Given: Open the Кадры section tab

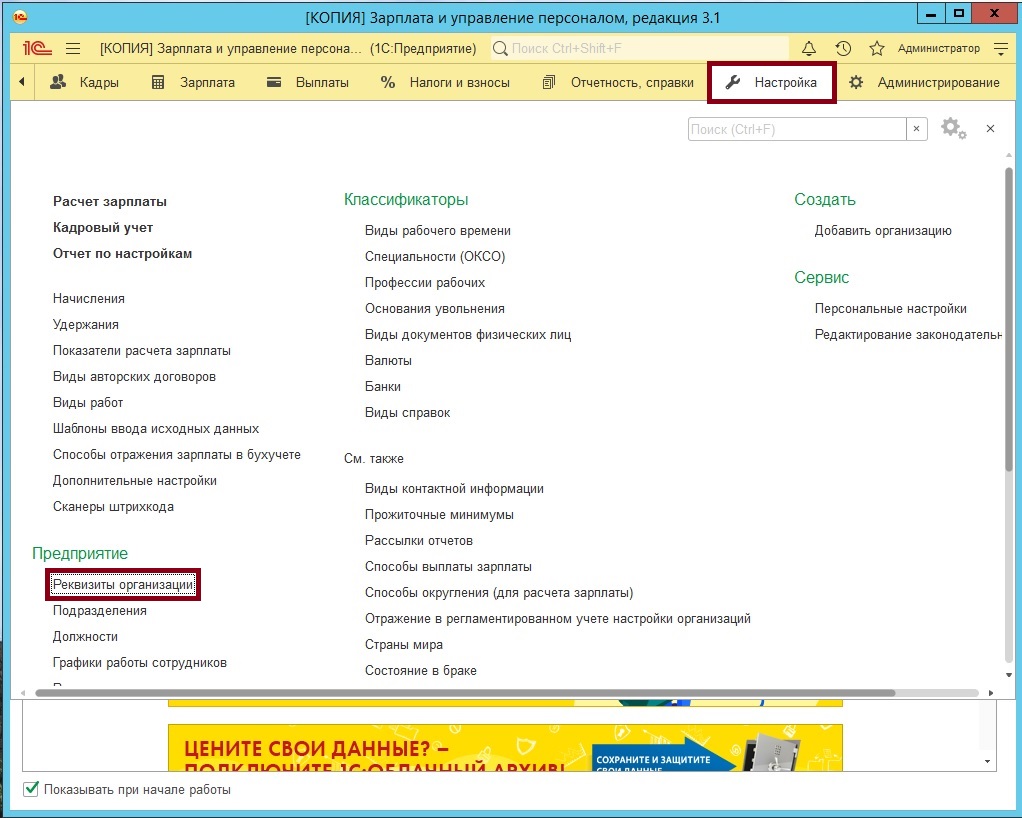Looking at the screenshot, I should 85,83.
